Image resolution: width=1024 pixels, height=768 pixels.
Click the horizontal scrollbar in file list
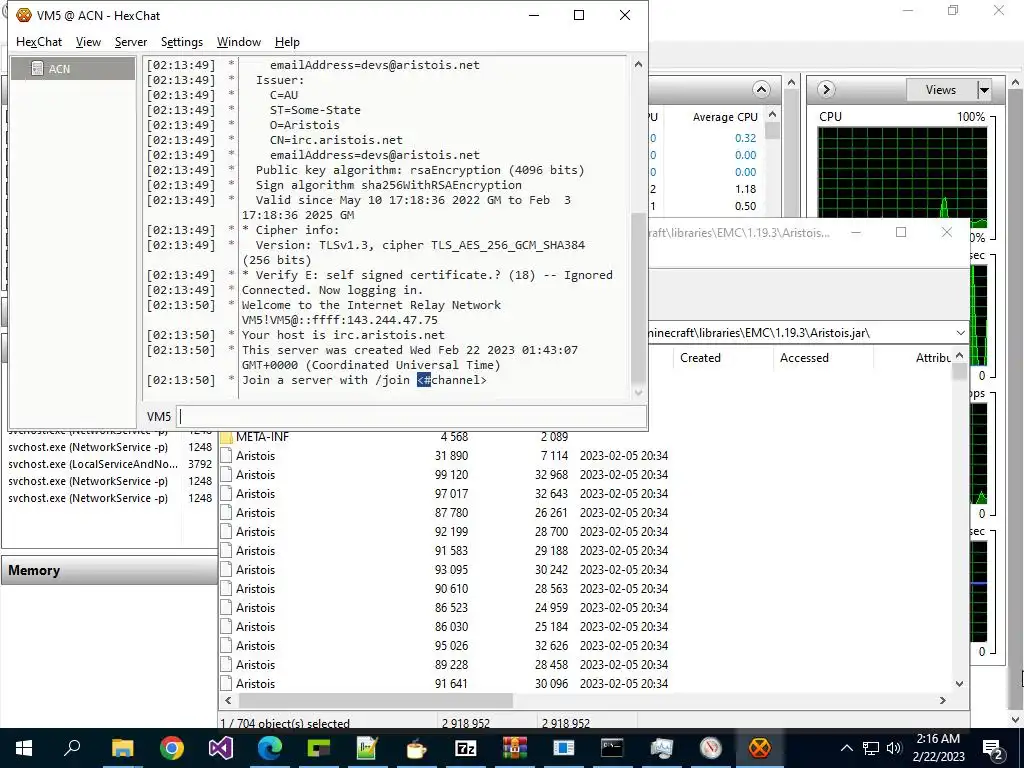(x=376, y=700)
